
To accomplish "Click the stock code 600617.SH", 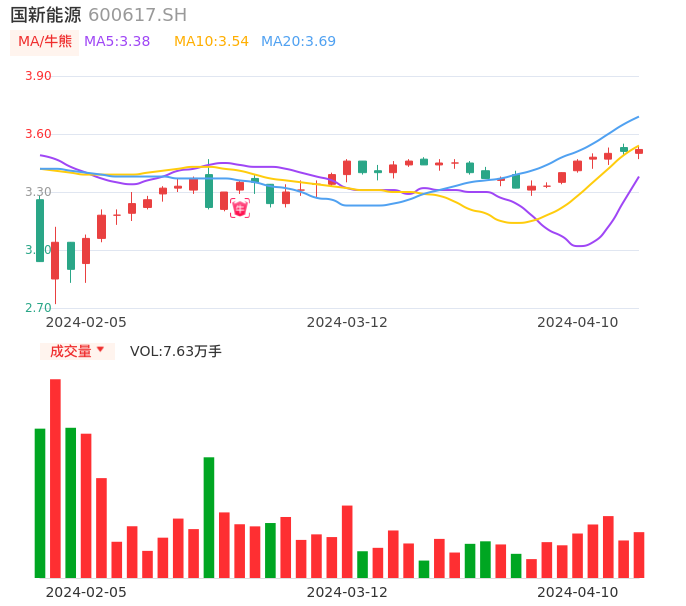I will pyautogui.click(x=137, y=15).
